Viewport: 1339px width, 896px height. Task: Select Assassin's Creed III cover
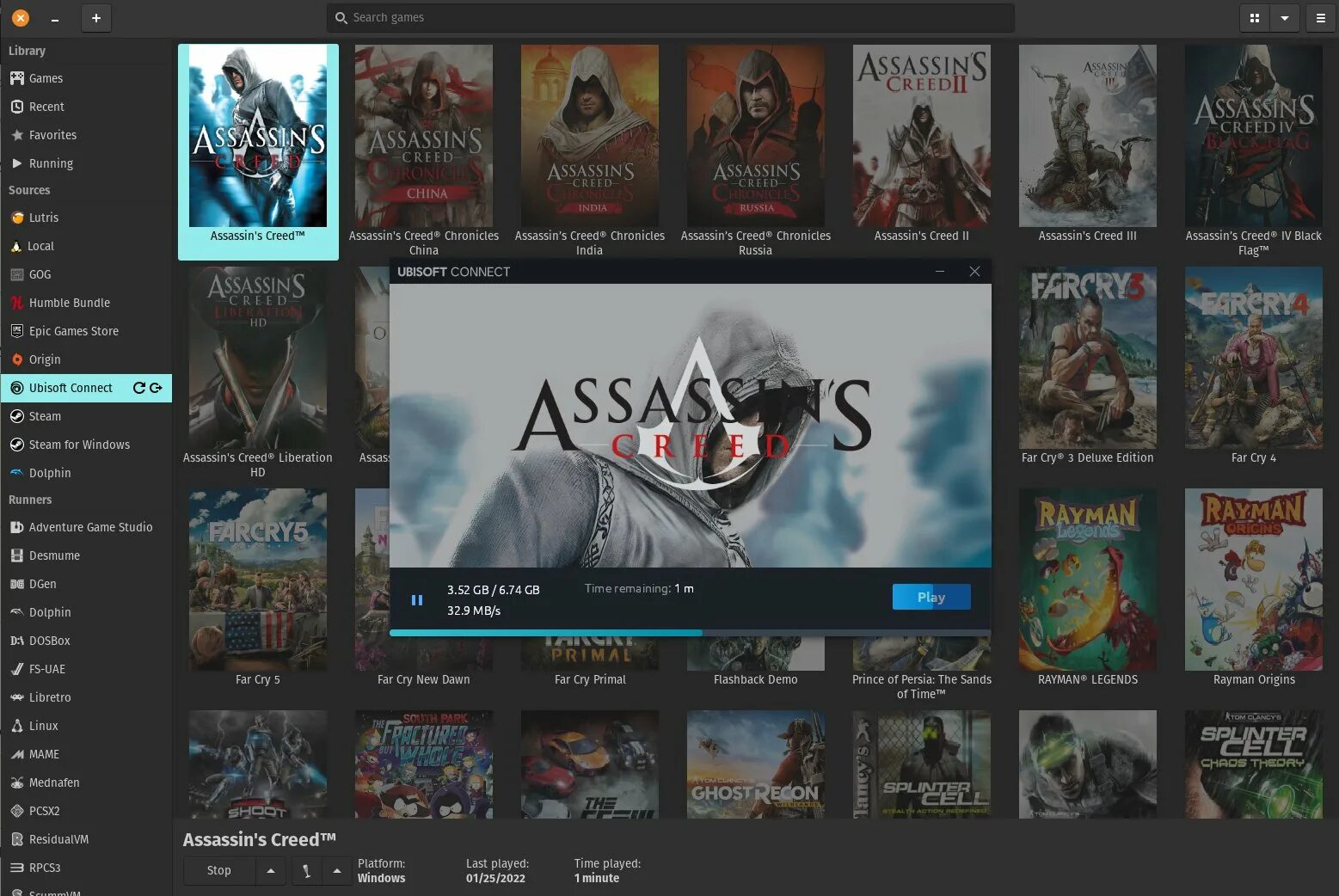coord(1088,136)
